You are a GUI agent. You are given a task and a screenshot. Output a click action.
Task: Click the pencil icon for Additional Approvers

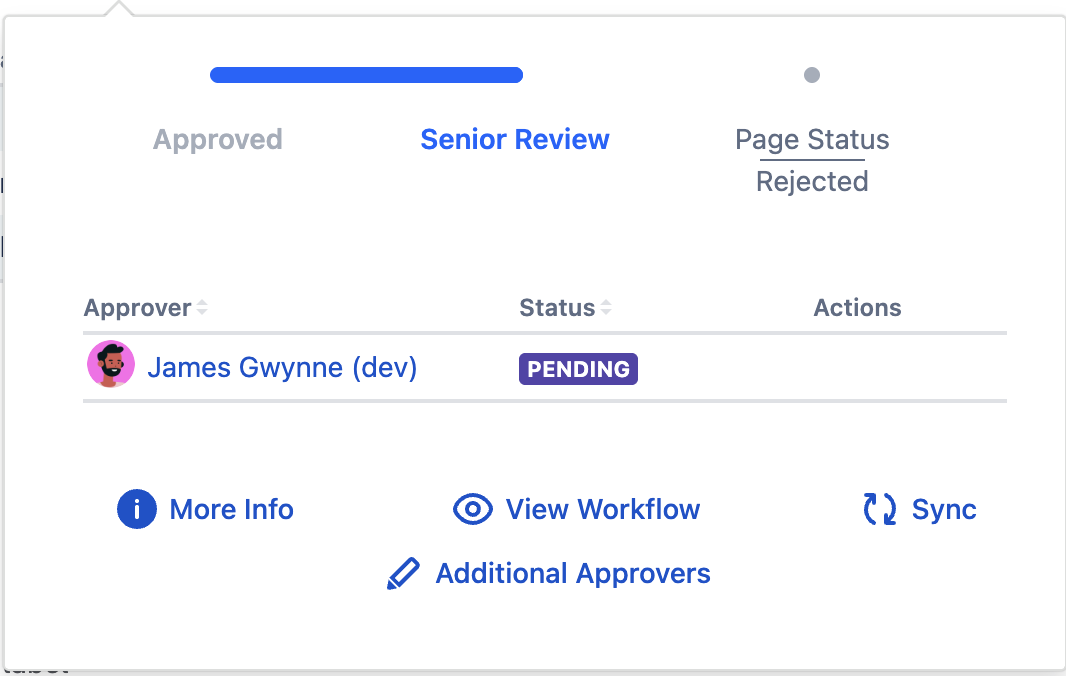point(403,574)
